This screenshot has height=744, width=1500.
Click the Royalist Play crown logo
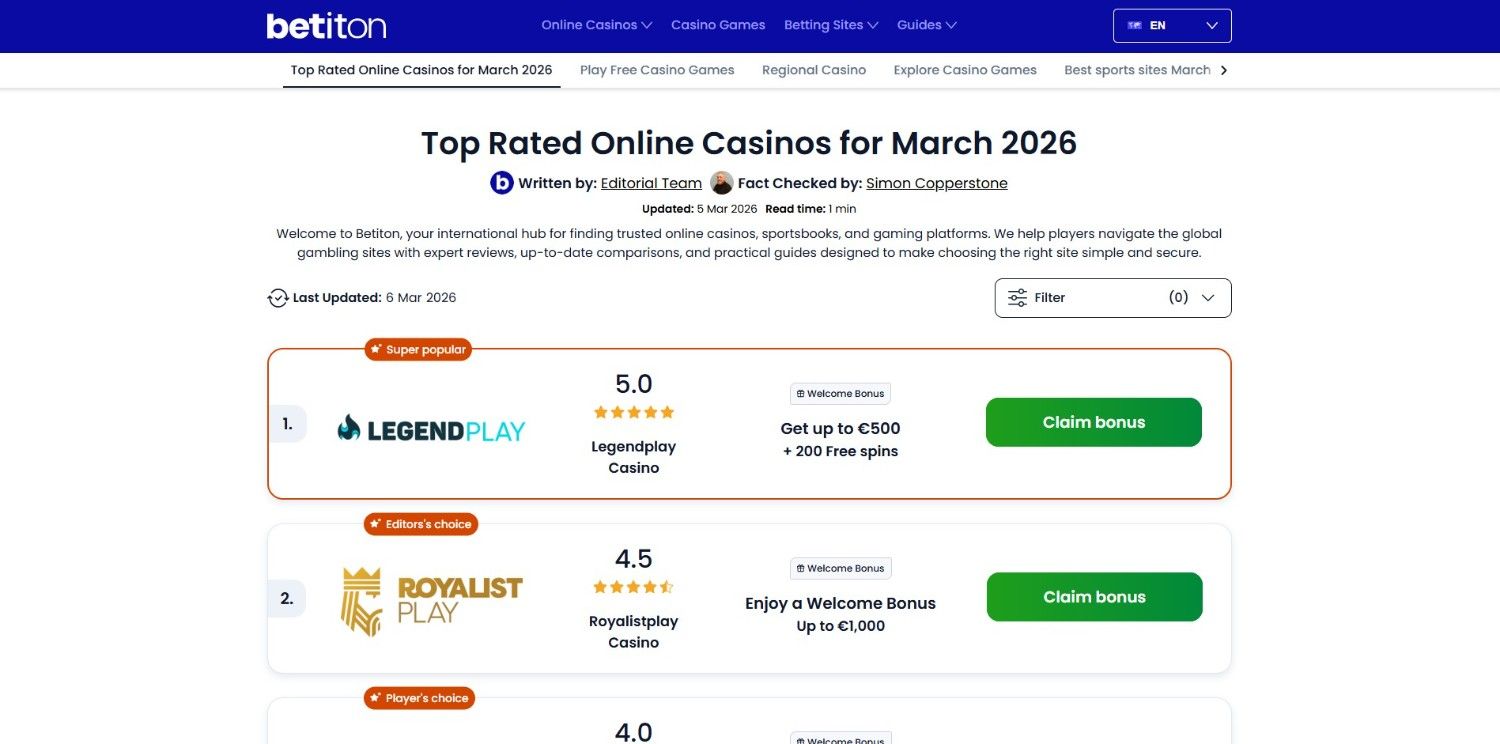coord(360,600)
